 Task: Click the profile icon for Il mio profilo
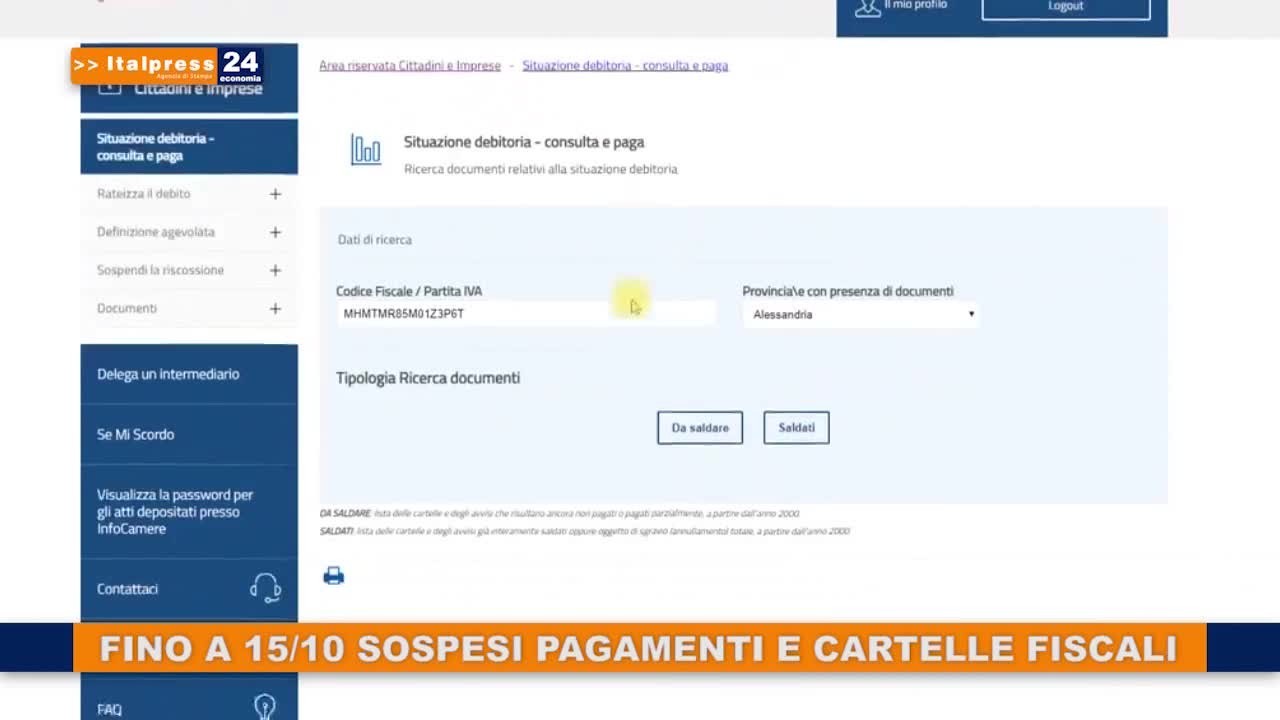point(867,7)
